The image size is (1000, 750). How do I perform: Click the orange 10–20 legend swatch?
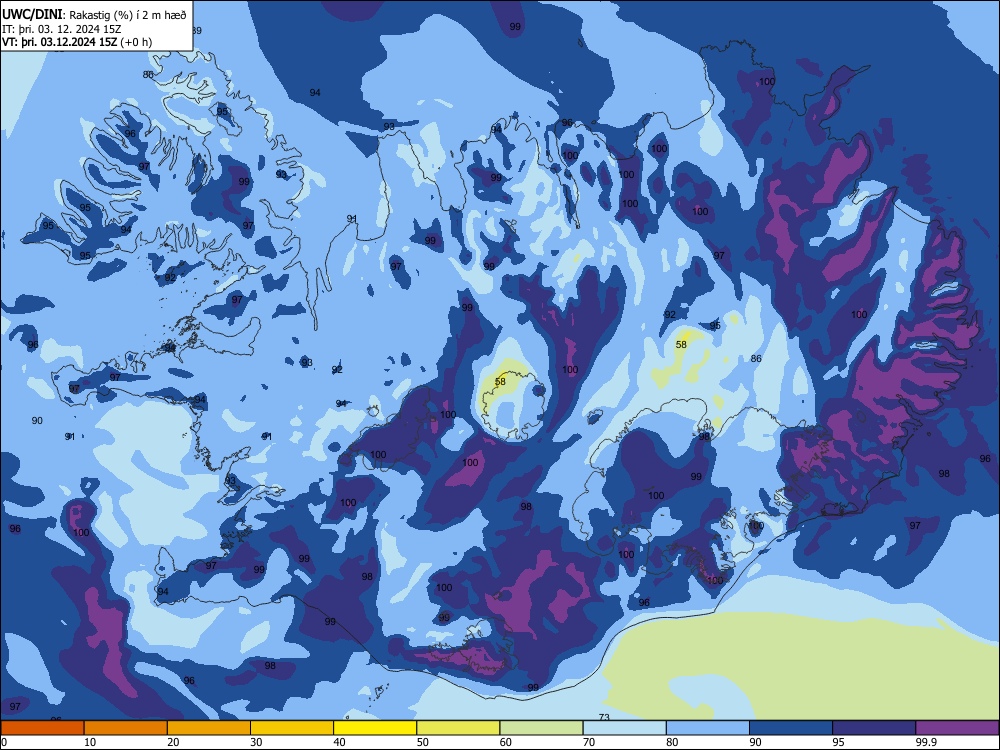pos(126,728)
